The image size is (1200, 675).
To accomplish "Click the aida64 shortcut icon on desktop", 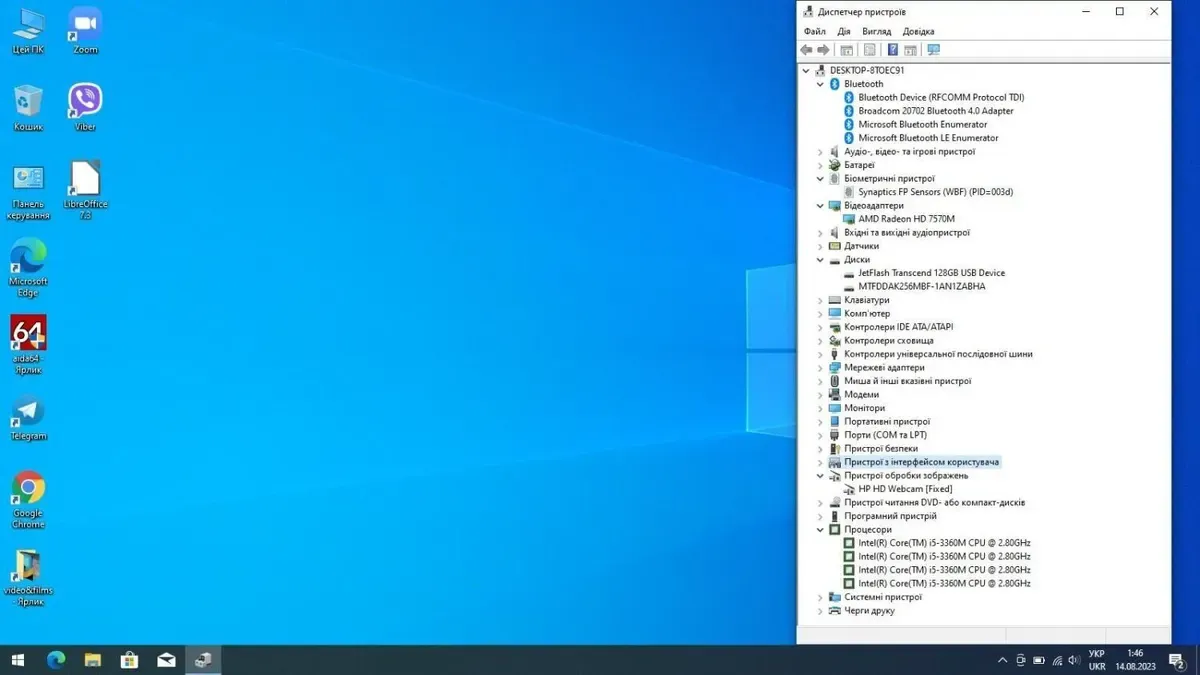I will tap(28, 335).
